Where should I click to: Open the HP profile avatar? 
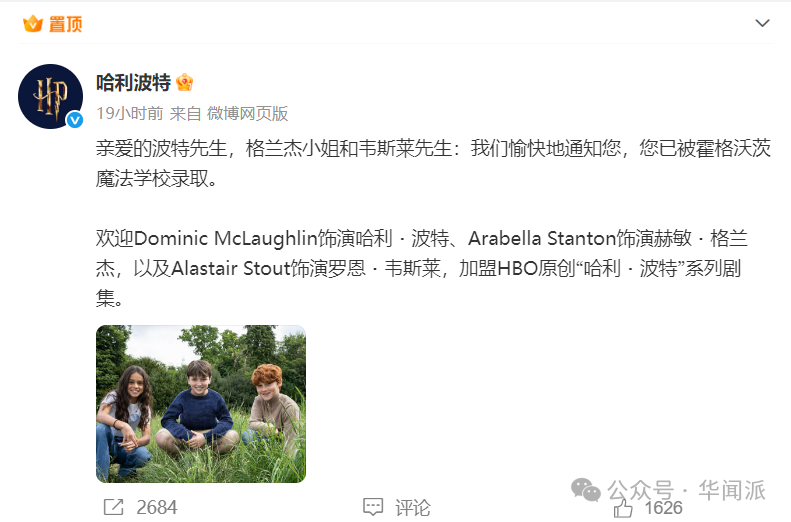tap(50, 96)
